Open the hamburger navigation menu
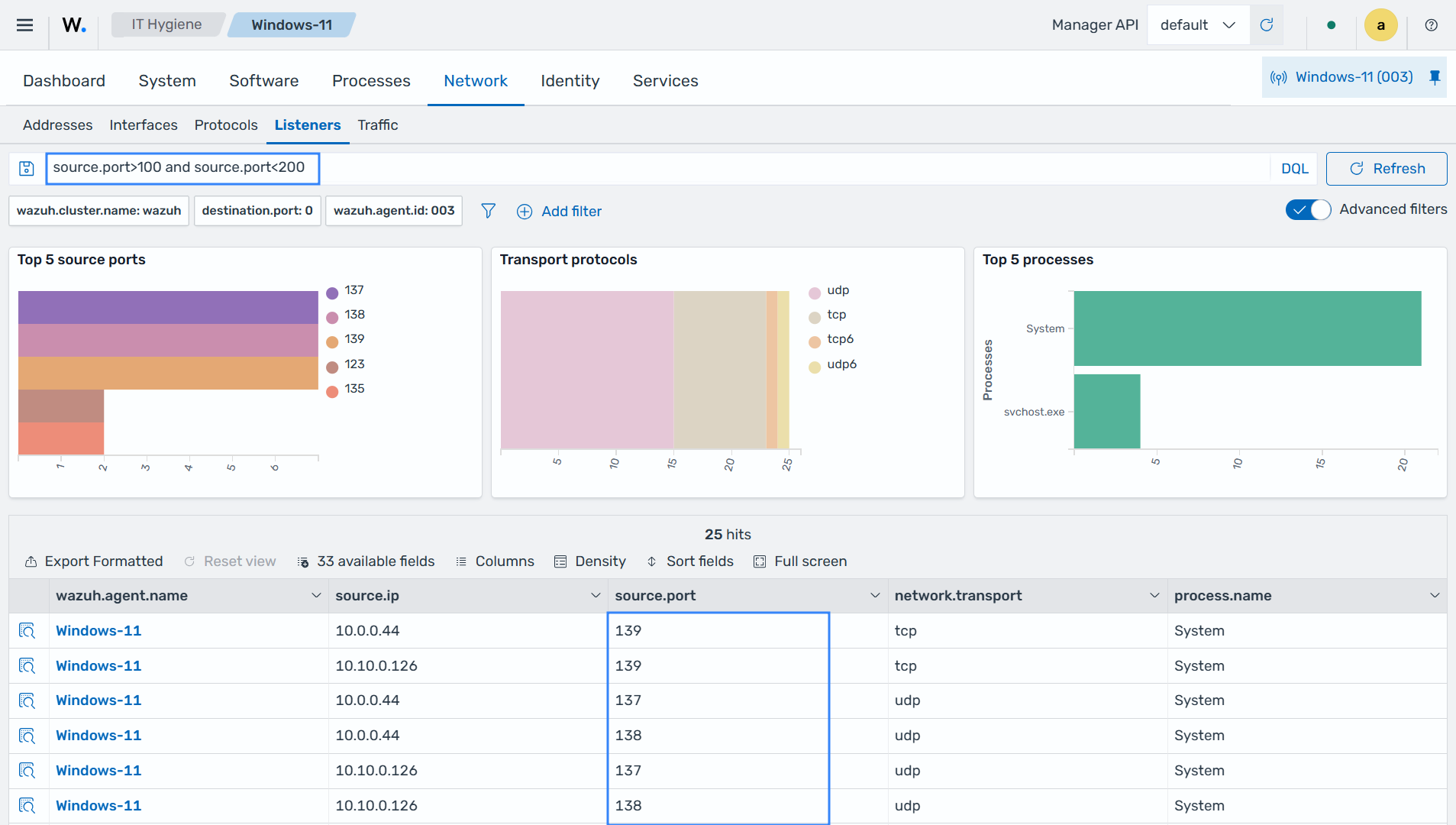Screen dimensions: 1456x825 [x=24, y=24]
